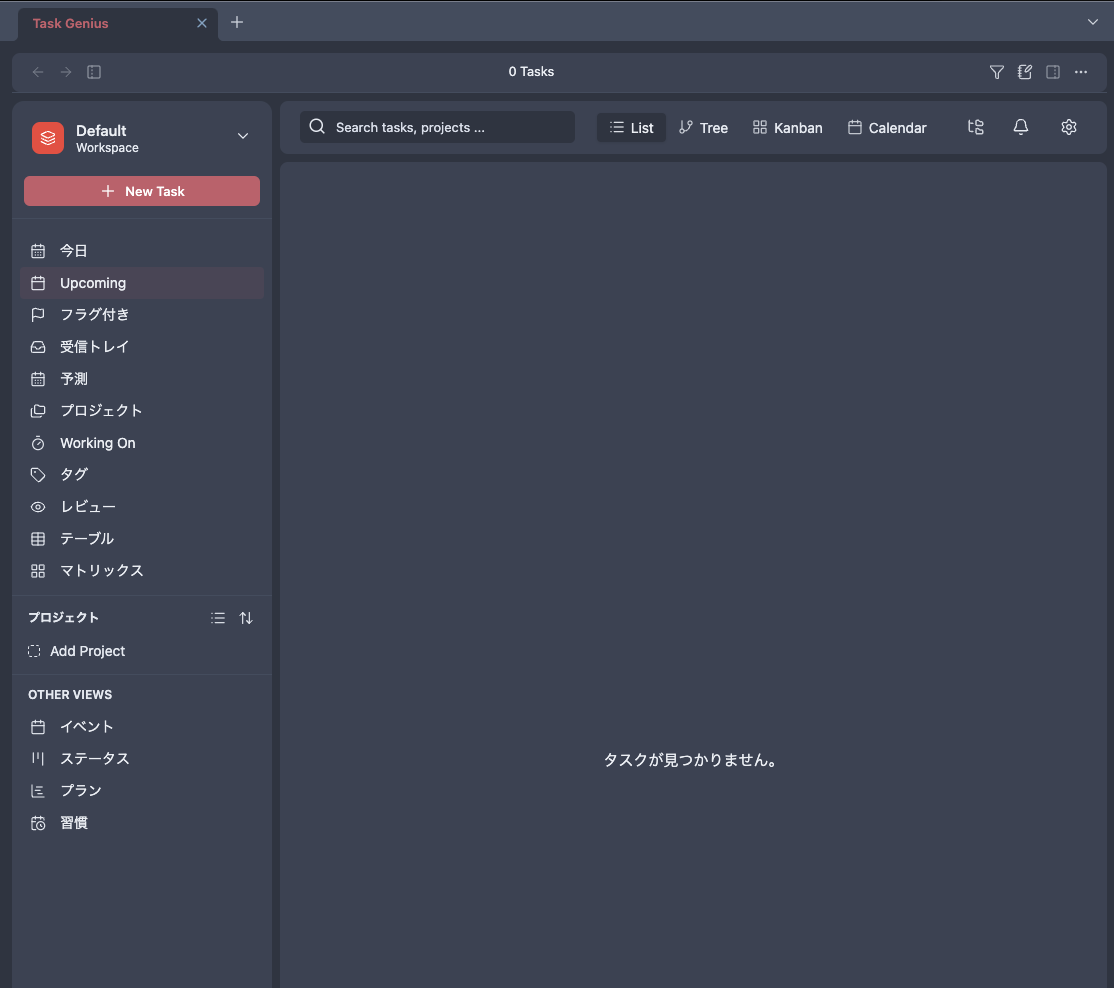Click the gantt chart icon beside プラン
This screenshot has width=1114, height=988.
point(38,791)
